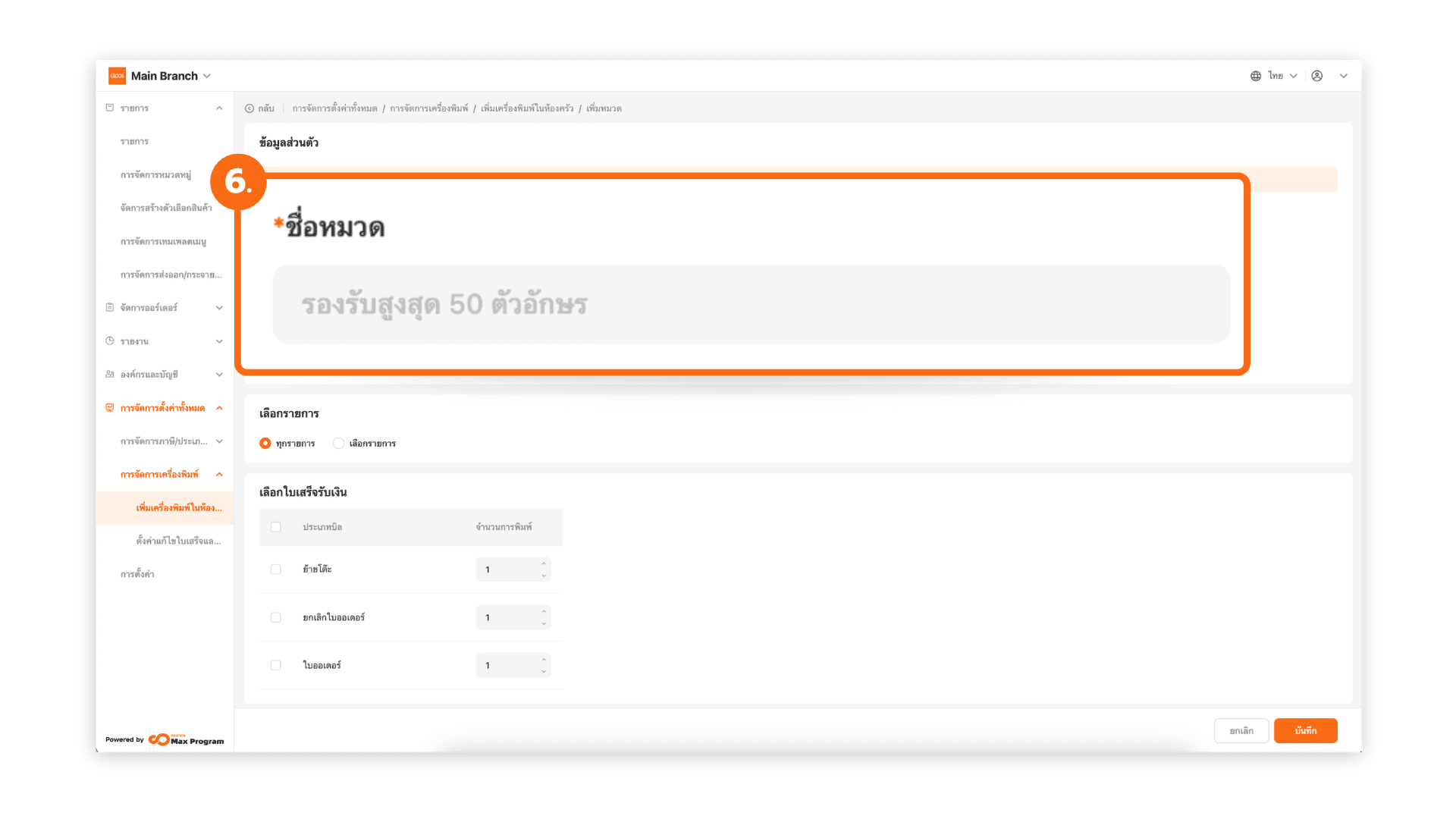
Task: Click the รายการ menu icon in sidebar
Action: pyautogui.click(x=110, y=108)
